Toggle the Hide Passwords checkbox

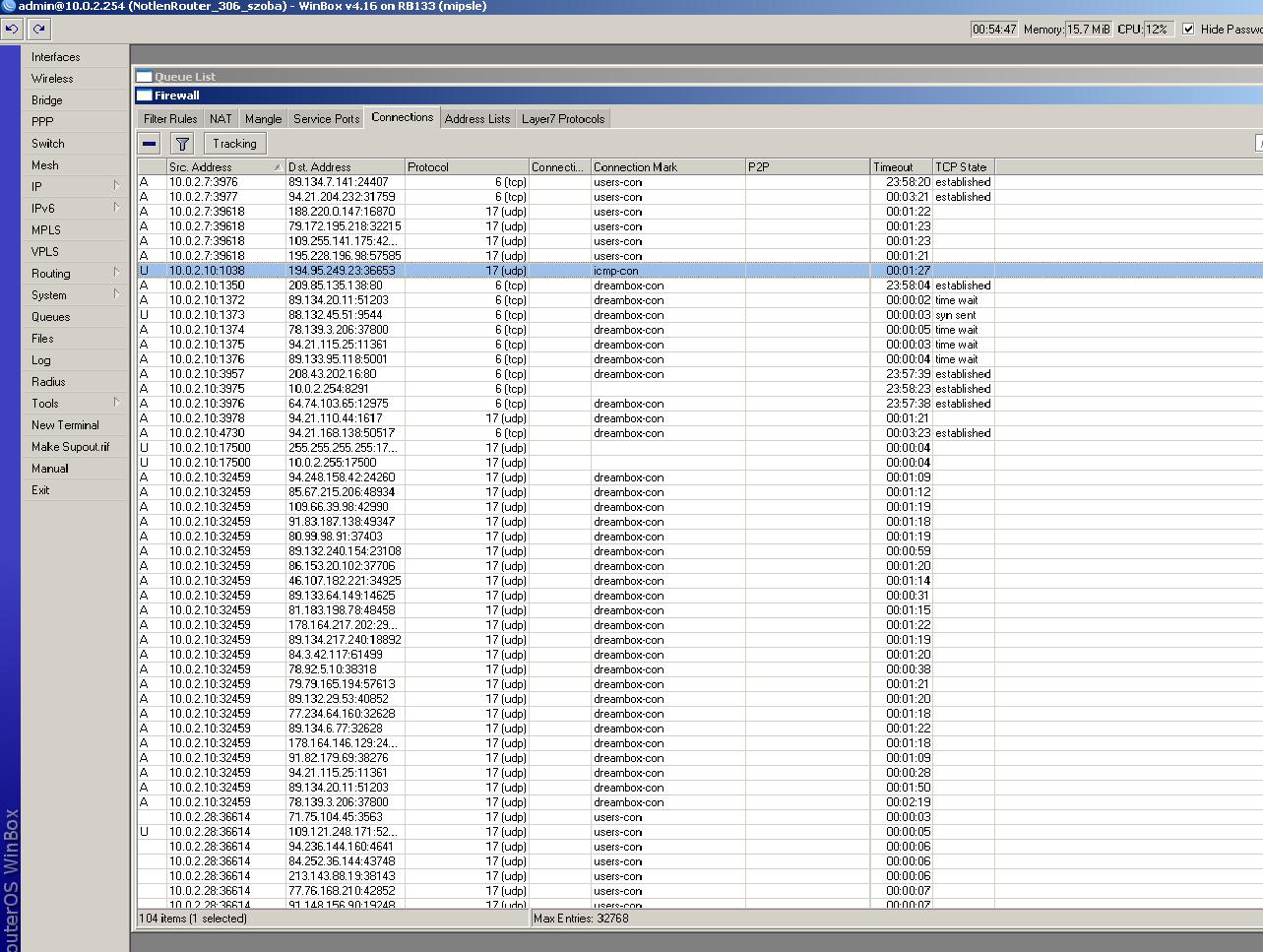[x=1188, y=29]
